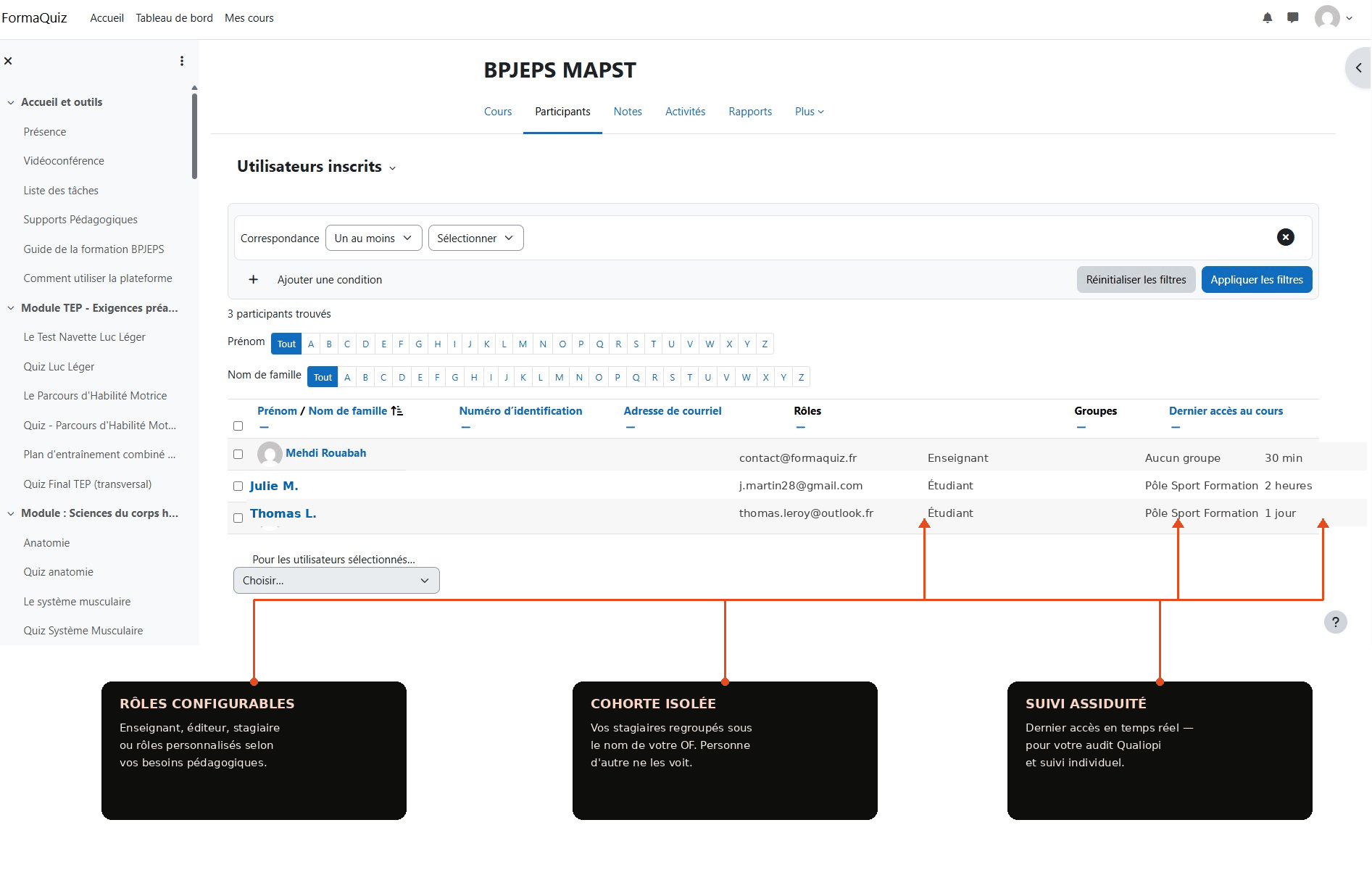Click Mehdi Rouabah's profile avatar

click(270, 454)
